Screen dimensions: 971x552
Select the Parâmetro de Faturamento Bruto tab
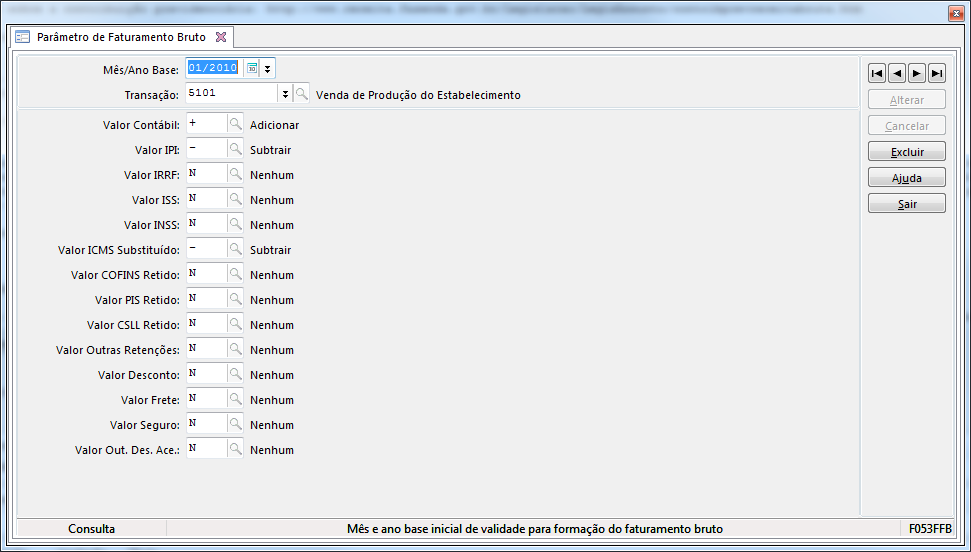120,37
